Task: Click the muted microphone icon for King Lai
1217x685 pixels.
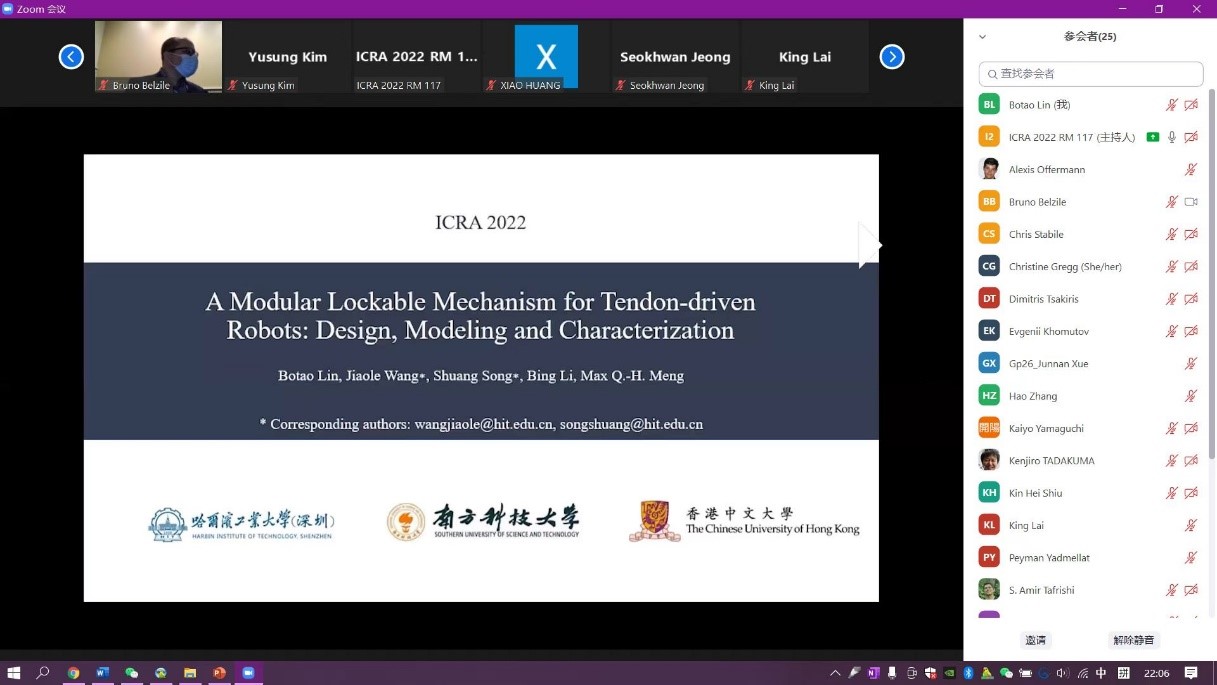Action: pos(1191,525)
